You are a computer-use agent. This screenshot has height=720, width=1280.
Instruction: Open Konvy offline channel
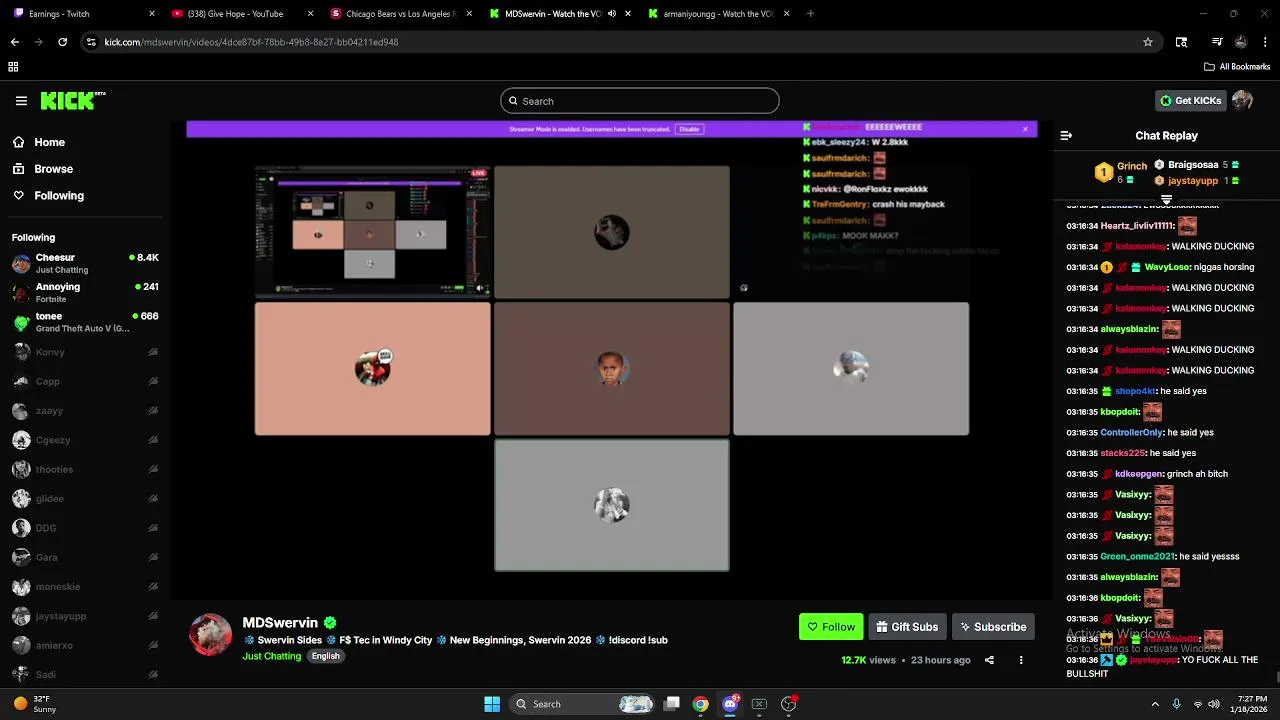(x=85, y=352)
